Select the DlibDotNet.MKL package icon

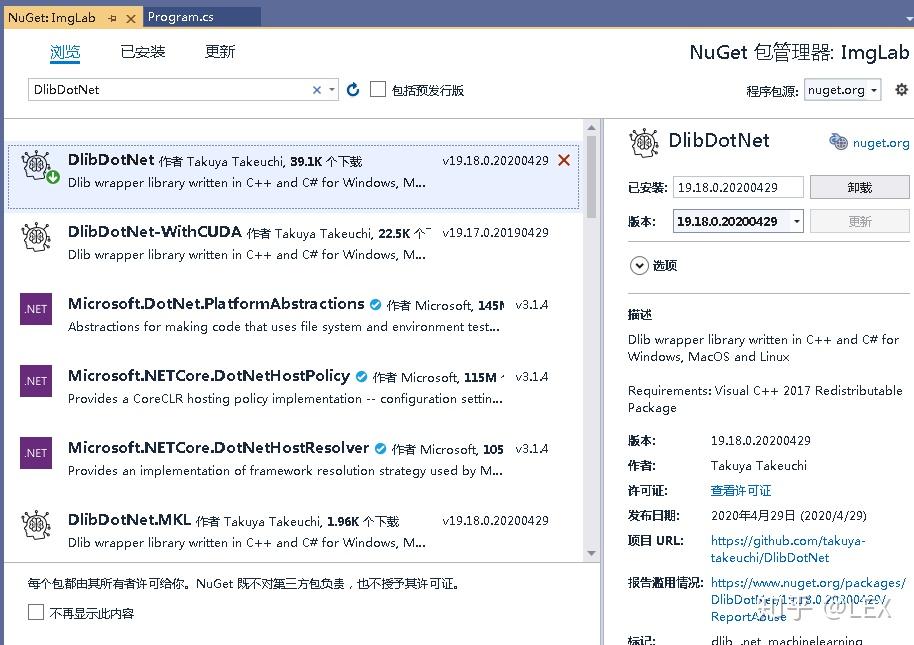pyautogui.click(x=35, y=524)
